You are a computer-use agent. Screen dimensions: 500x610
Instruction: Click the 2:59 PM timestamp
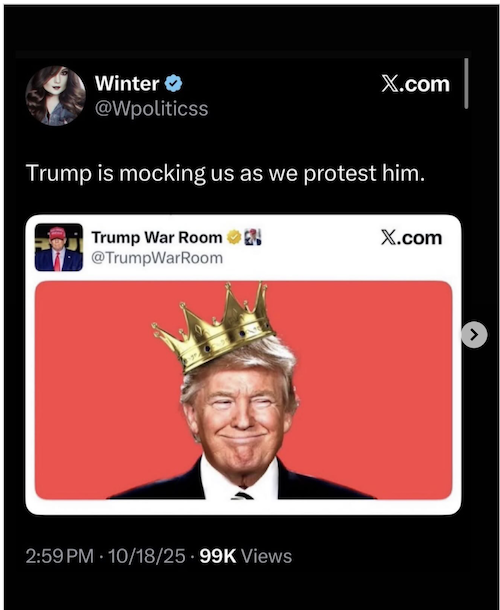(60, 556)
